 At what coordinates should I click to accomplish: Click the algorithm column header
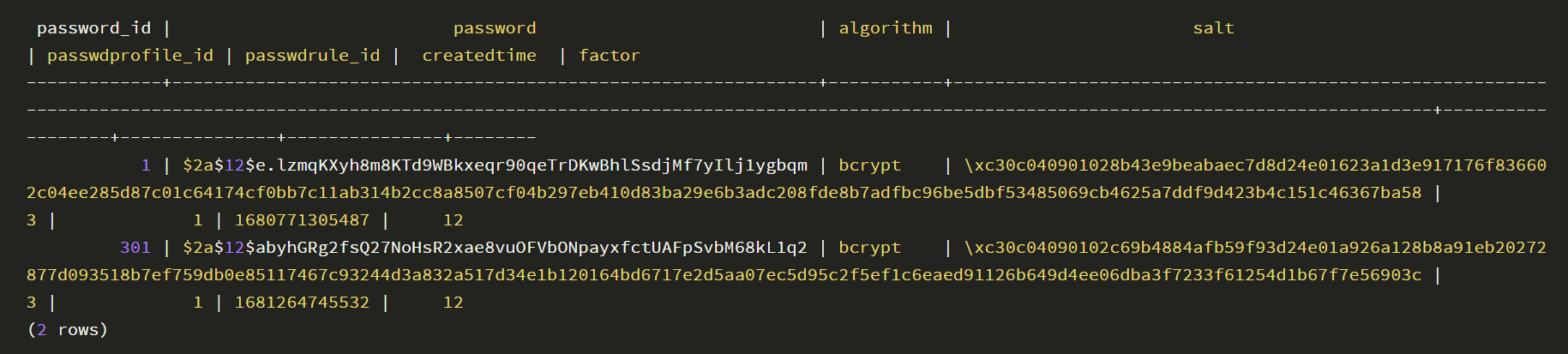coord(886,28)
